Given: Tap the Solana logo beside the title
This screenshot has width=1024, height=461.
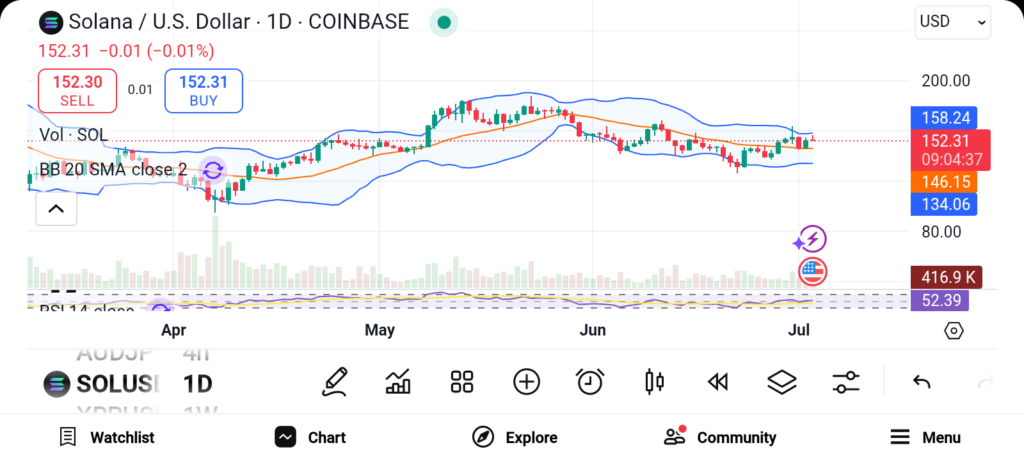Looking at the screenshot, I should pyautogui.click(x=51, y=22).
